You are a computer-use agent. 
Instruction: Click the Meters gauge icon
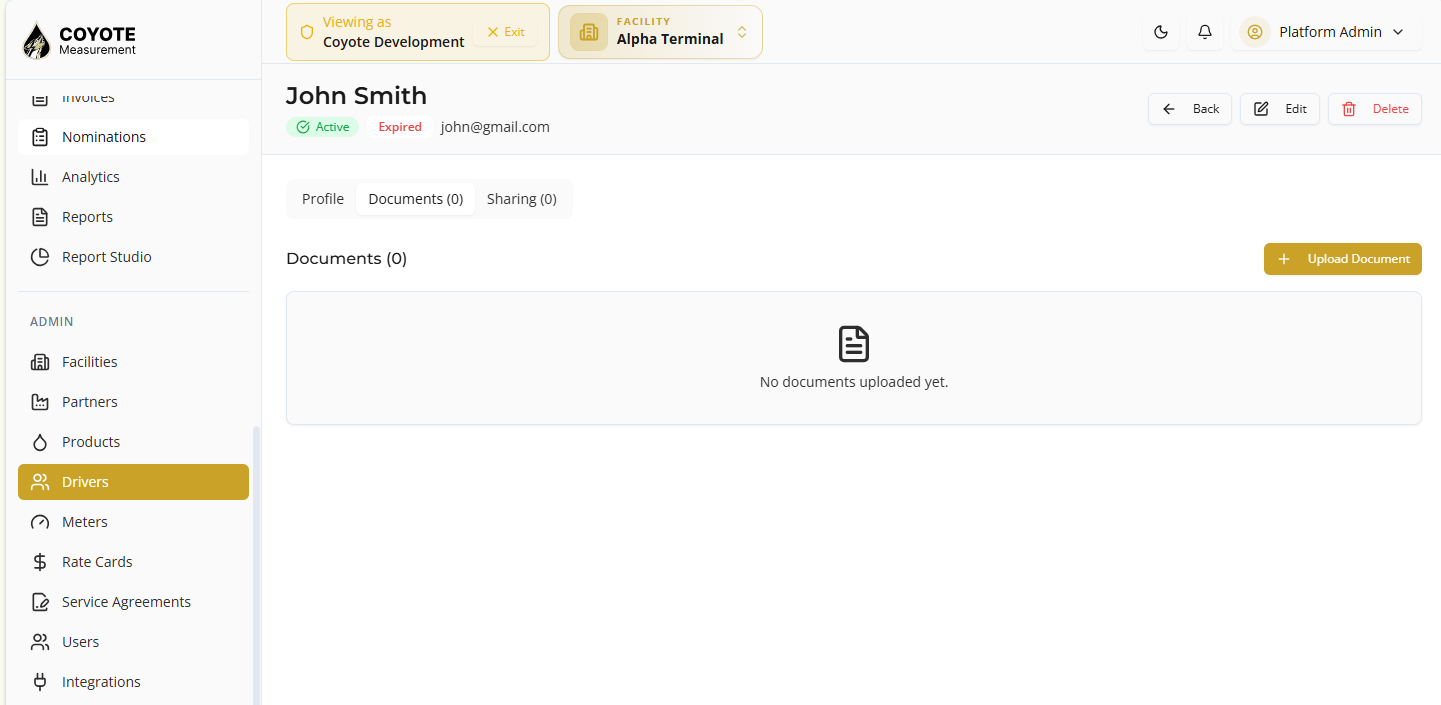[40, 522]
